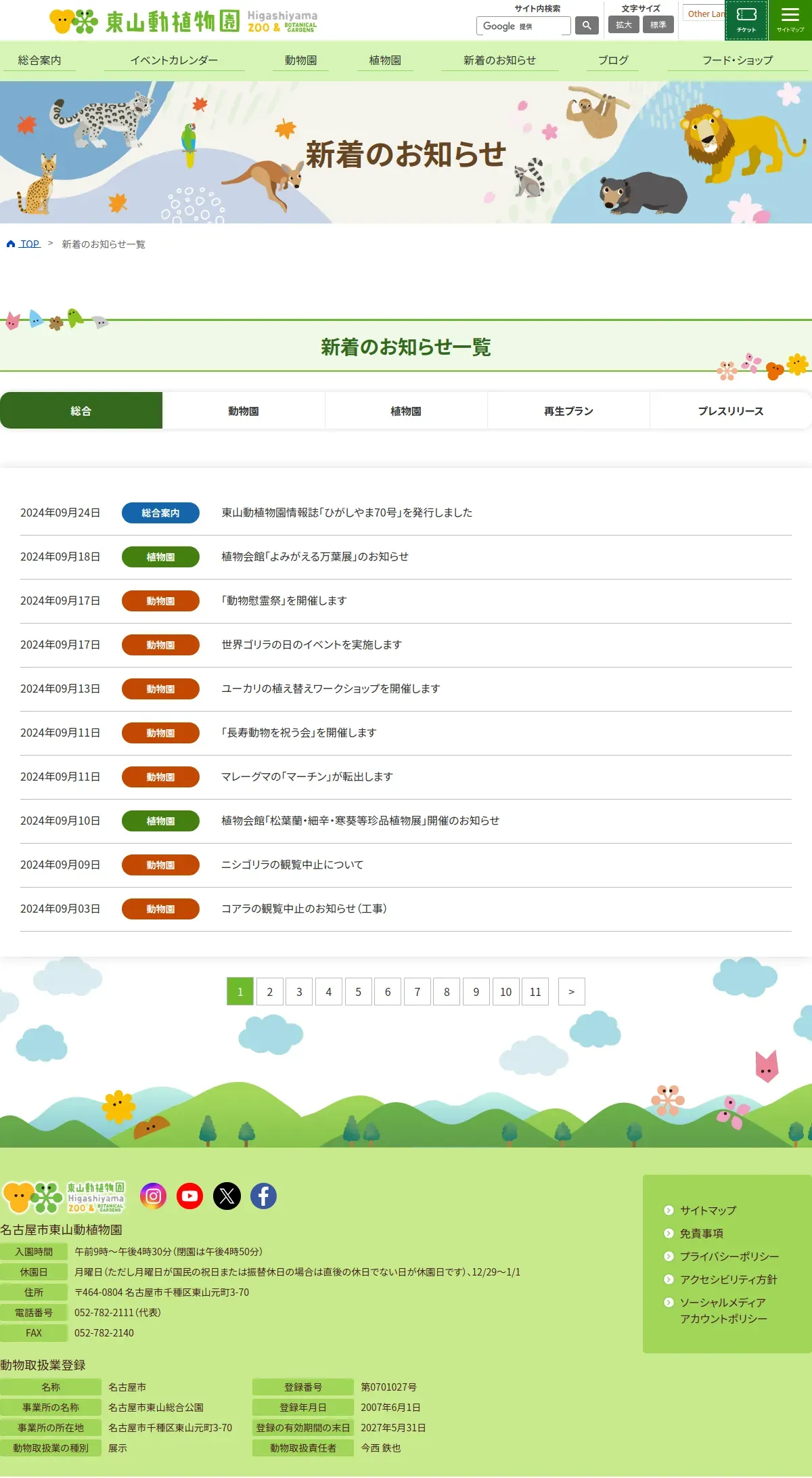Image resolution: width=812 pixels, height=1478 pixels.
Task: Open フード・ショップ navigation item
Action: (738, 60)
